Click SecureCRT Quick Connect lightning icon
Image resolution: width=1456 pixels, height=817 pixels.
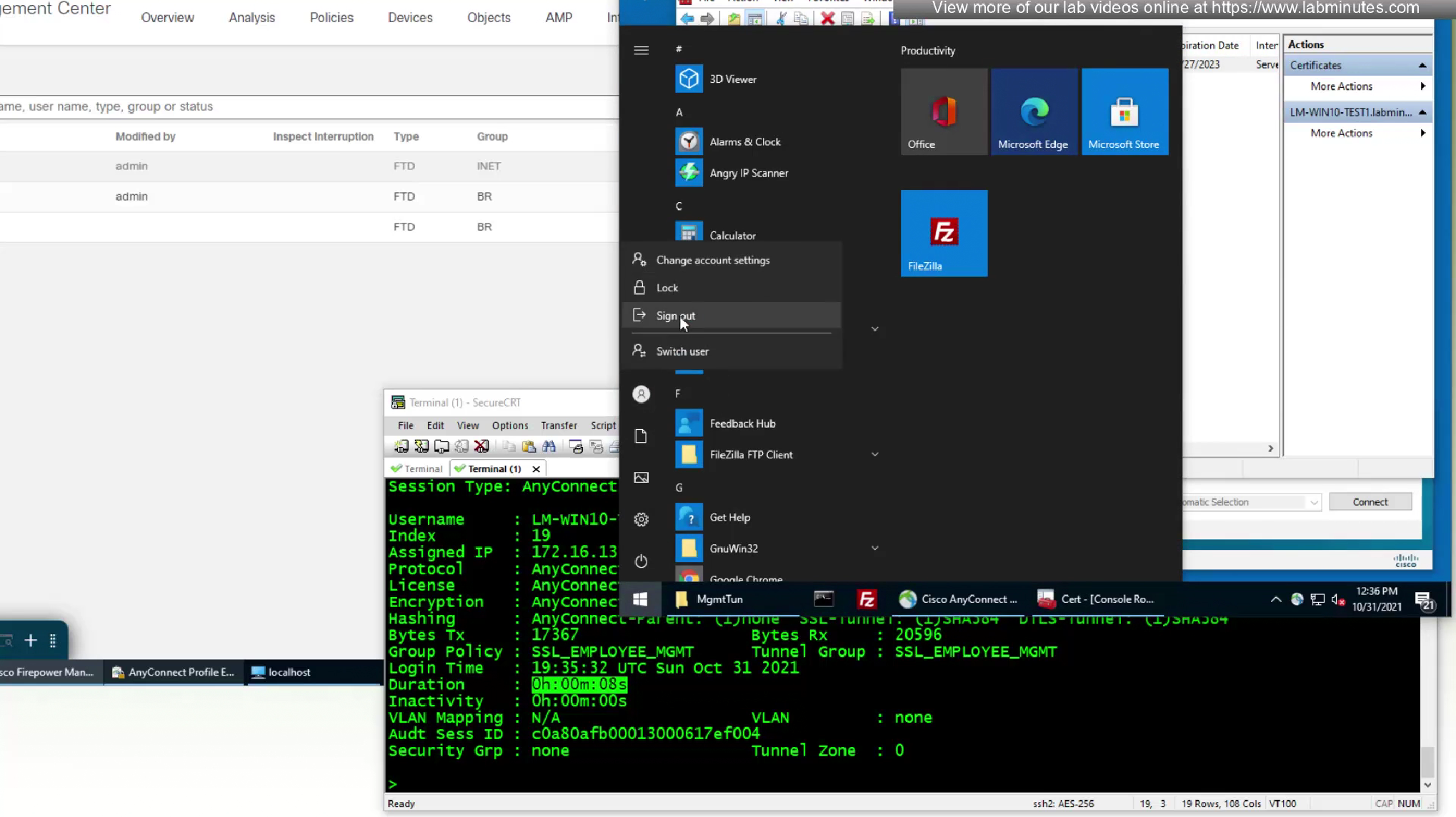point(422,446)
